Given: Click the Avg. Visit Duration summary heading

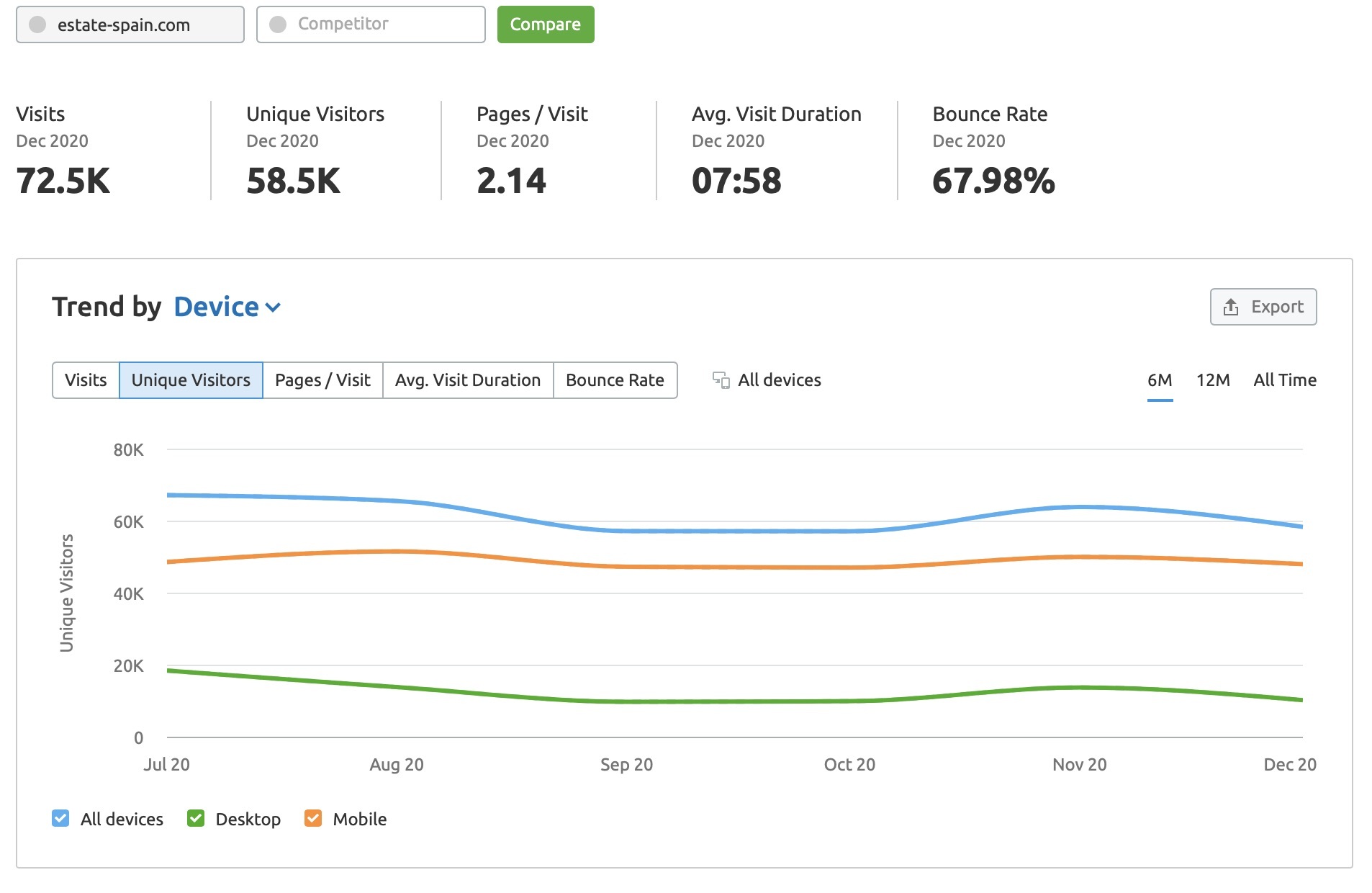Looking at the screenshot, I should (x=777, y=114).
